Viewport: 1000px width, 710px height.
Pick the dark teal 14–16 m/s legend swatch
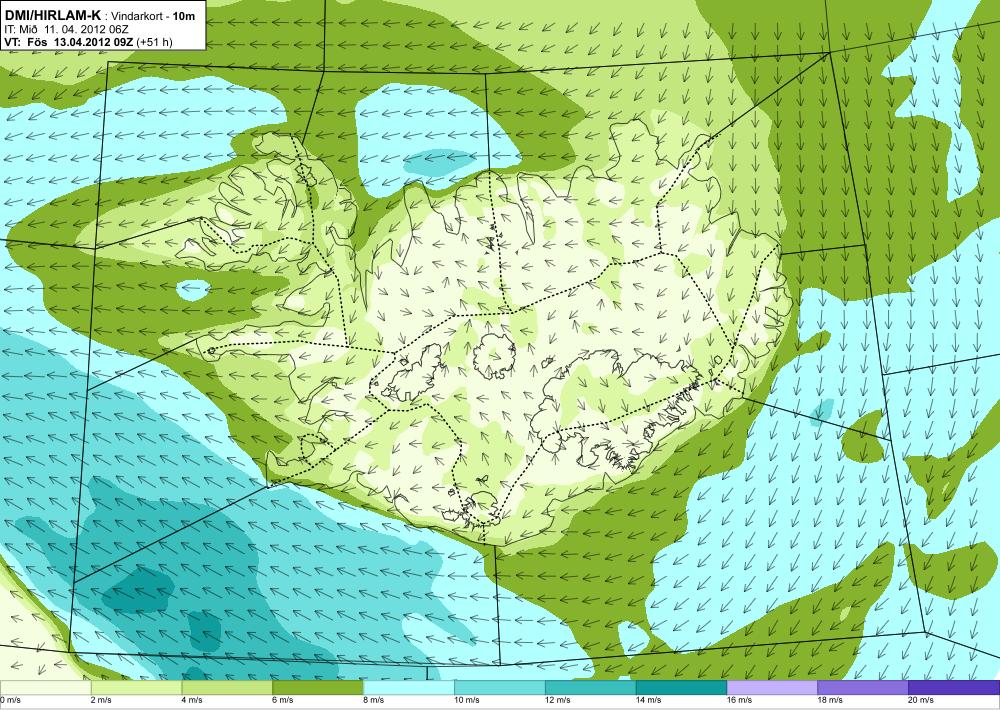[681, 688]
